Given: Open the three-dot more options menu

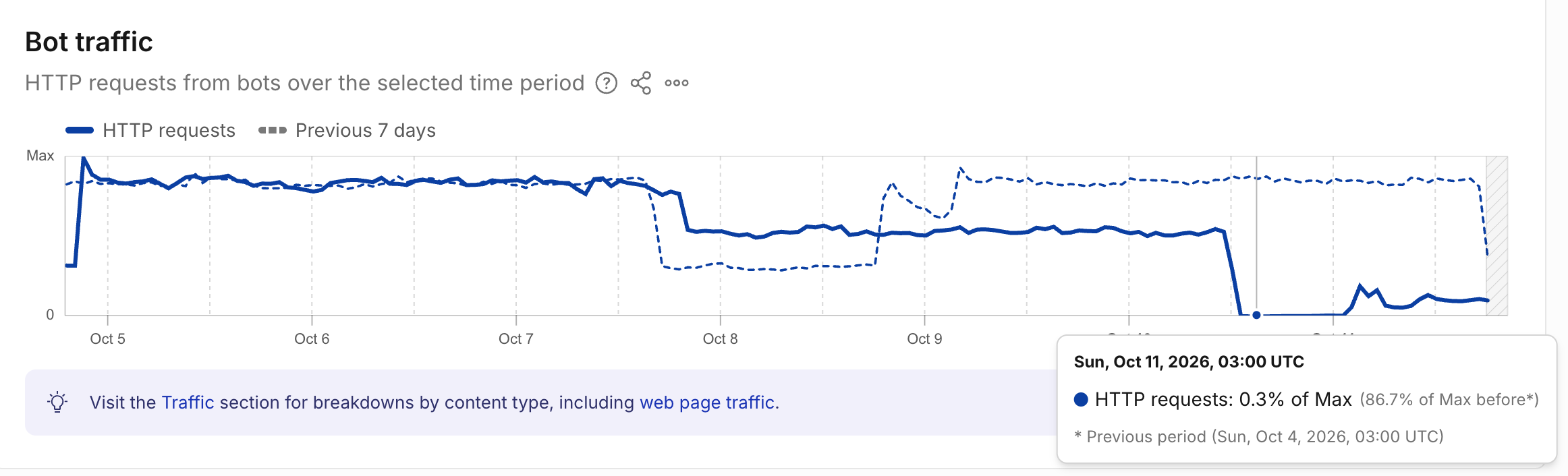Looking at the screenshot, I should 677,83.
